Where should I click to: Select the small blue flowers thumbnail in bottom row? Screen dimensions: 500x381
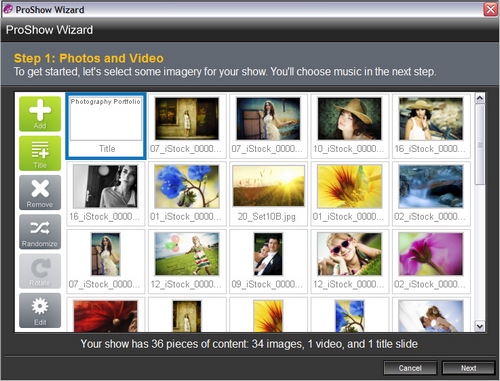click(350, 316)
